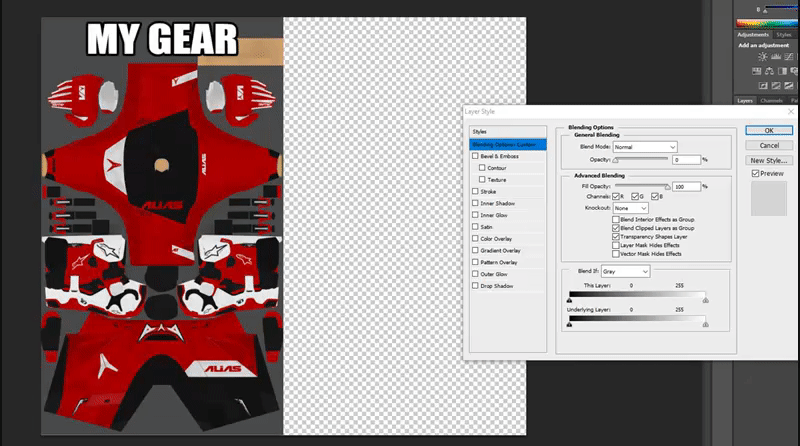Click the Opacity slider handle
Viewport: 800px width, 446px height.
616,161
